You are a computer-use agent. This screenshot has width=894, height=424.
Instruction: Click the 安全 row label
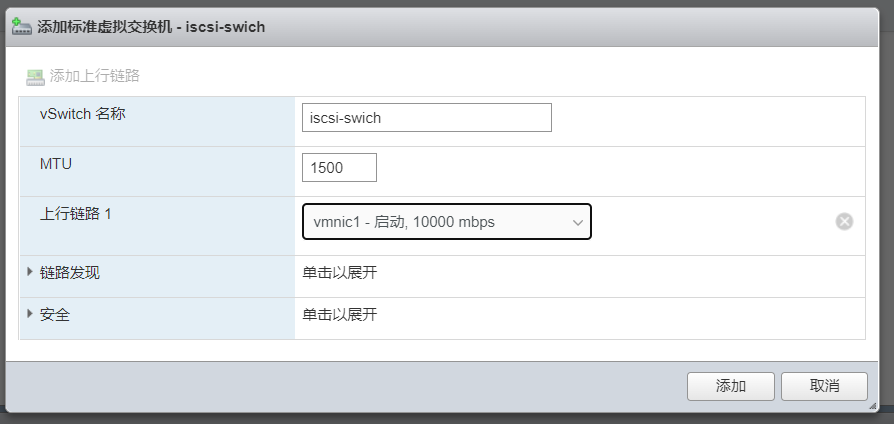point(55,315)
